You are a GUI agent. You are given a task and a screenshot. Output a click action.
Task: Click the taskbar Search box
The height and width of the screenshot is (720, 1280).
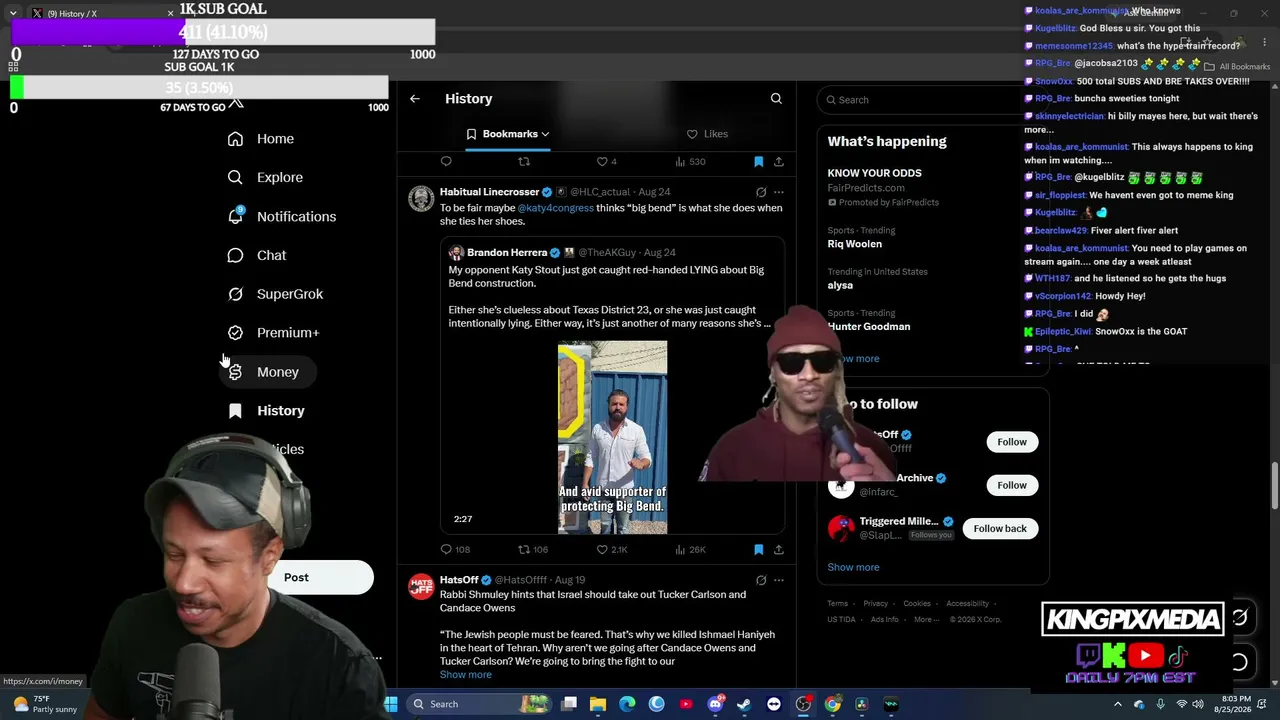tap(477, 704)
